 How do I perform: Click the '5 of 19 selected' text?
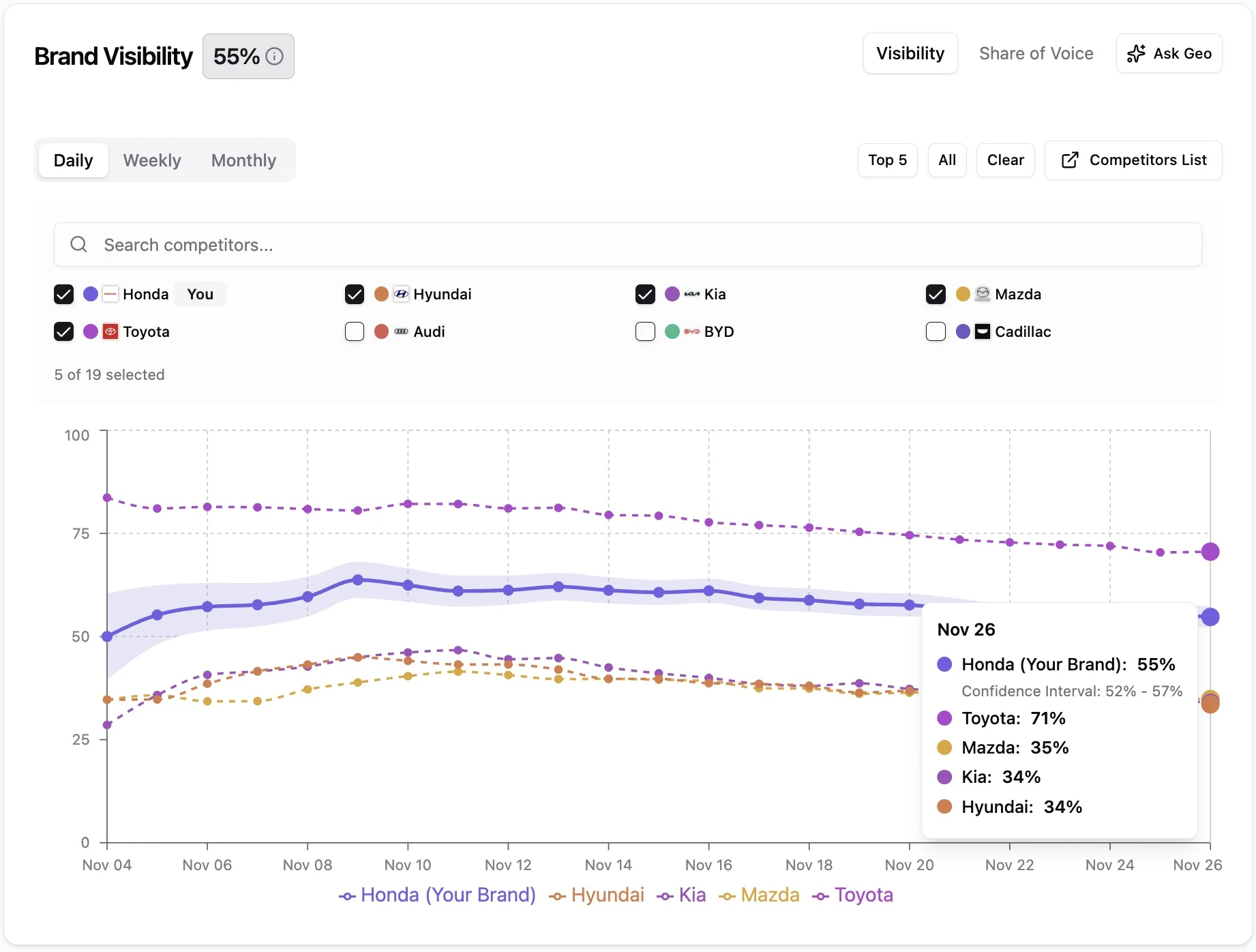[109, 374]
